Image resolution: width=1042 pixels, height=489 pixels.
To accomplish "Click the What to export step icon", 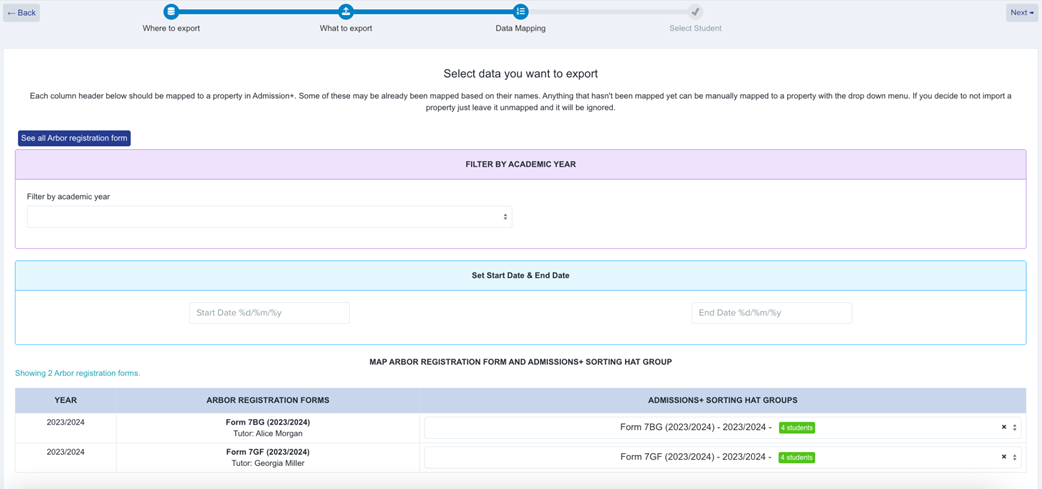I will pos(346,11).
